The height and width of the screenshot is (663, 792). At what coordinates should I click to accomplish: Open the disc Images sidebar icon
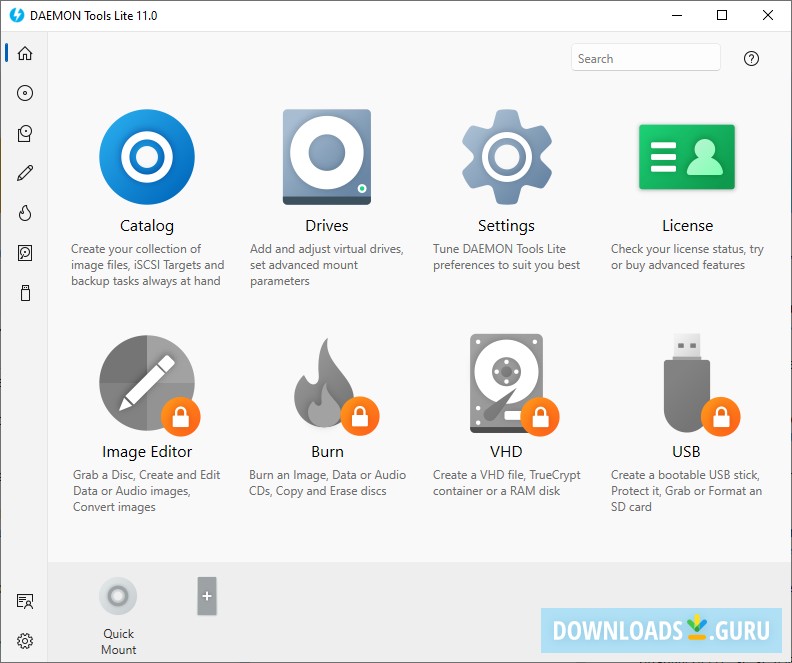click(25, 93)
